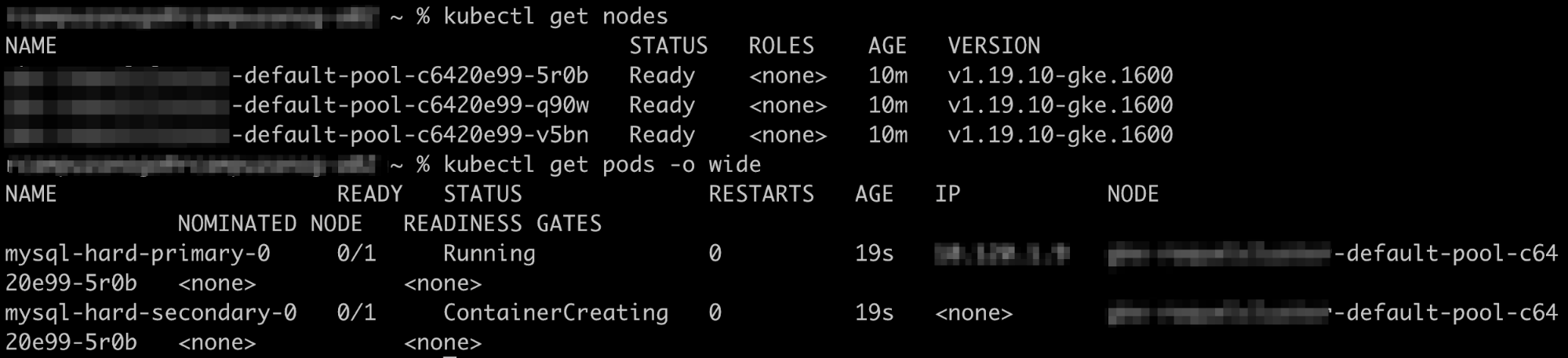Click the mysql-hard-primary-0 pod name
Image resolution: width=1568 pixels, height=358 pixels.
(x=137, y=254)
